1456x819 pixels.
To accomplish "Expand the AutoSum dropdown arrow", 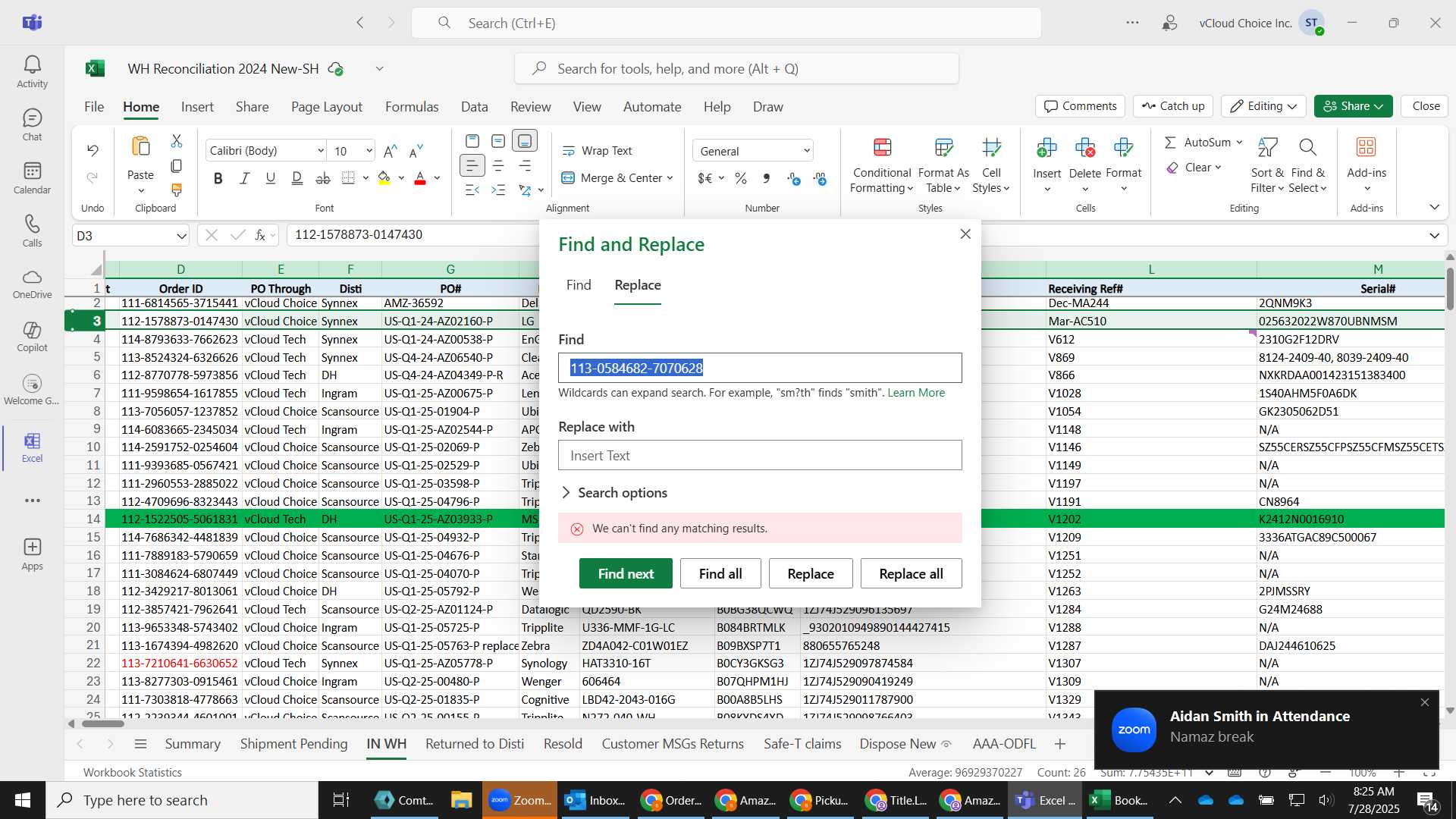I will pos(1239,143).
